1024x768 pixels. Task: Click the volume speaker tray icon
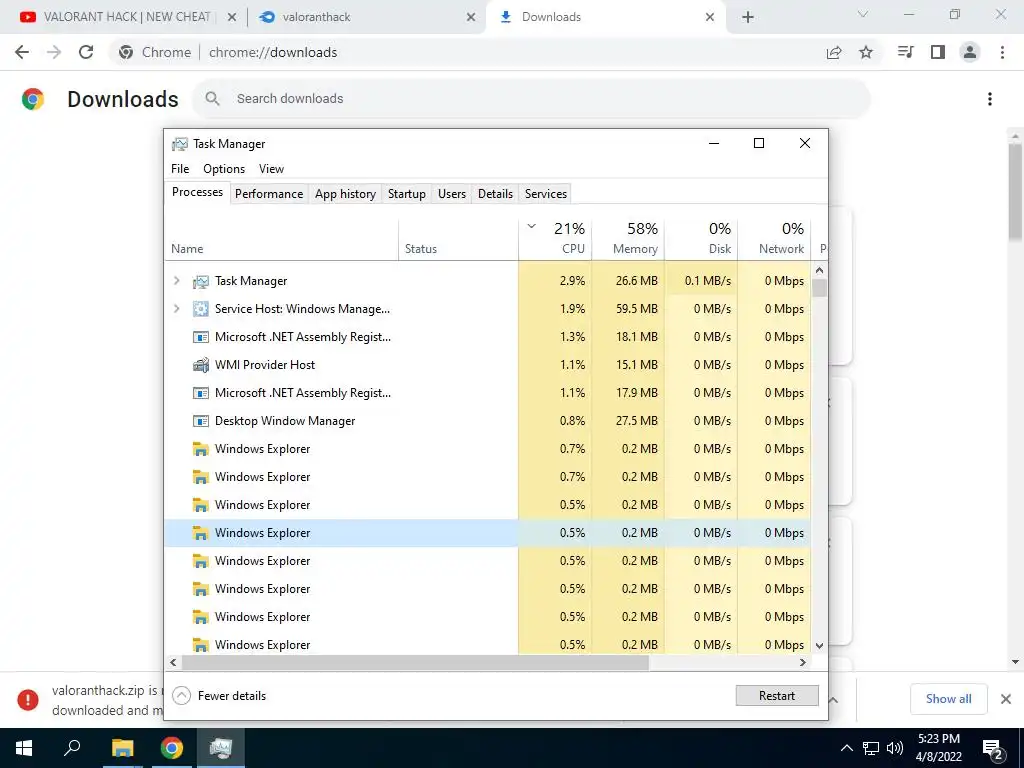pyautogui.click(x=895, y=748)
